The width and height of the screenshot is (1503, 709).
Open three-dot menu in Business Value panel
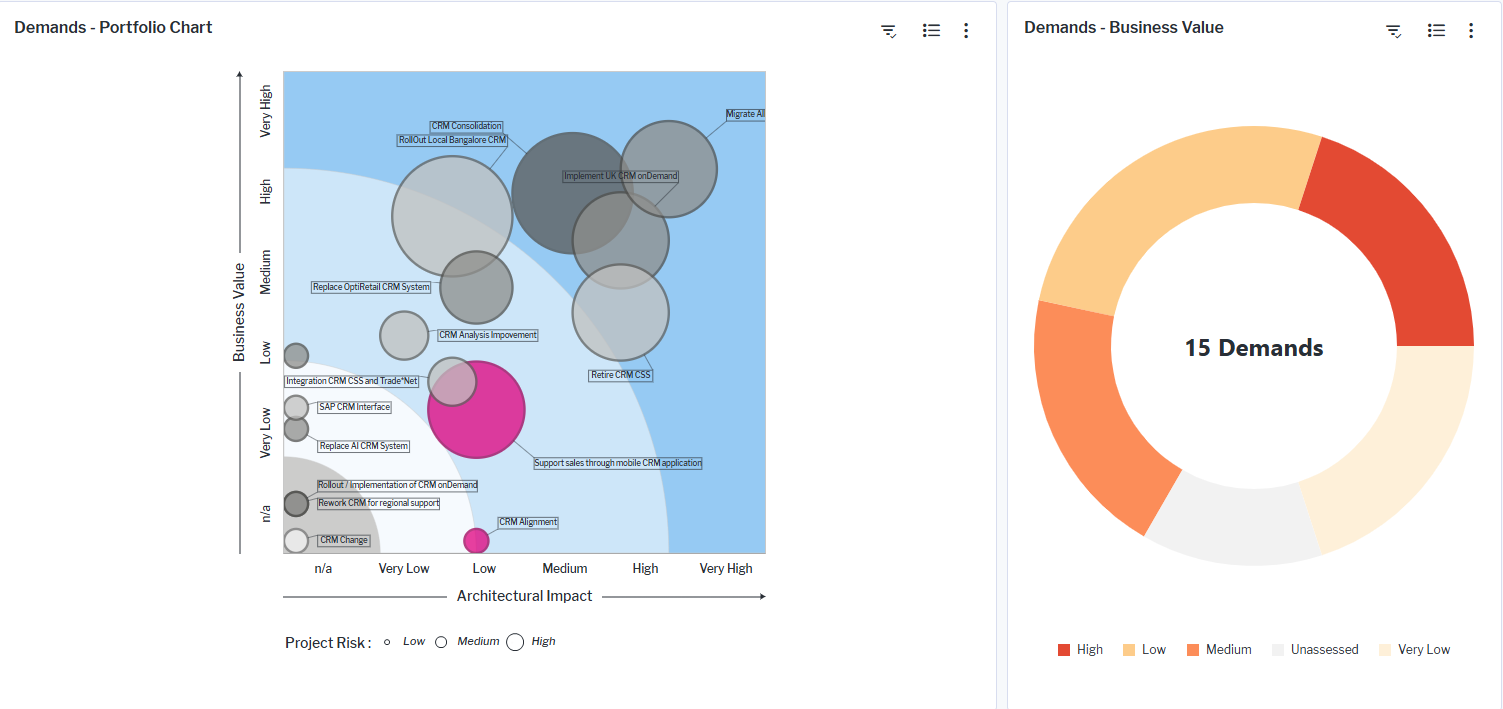pos(1471,31)
